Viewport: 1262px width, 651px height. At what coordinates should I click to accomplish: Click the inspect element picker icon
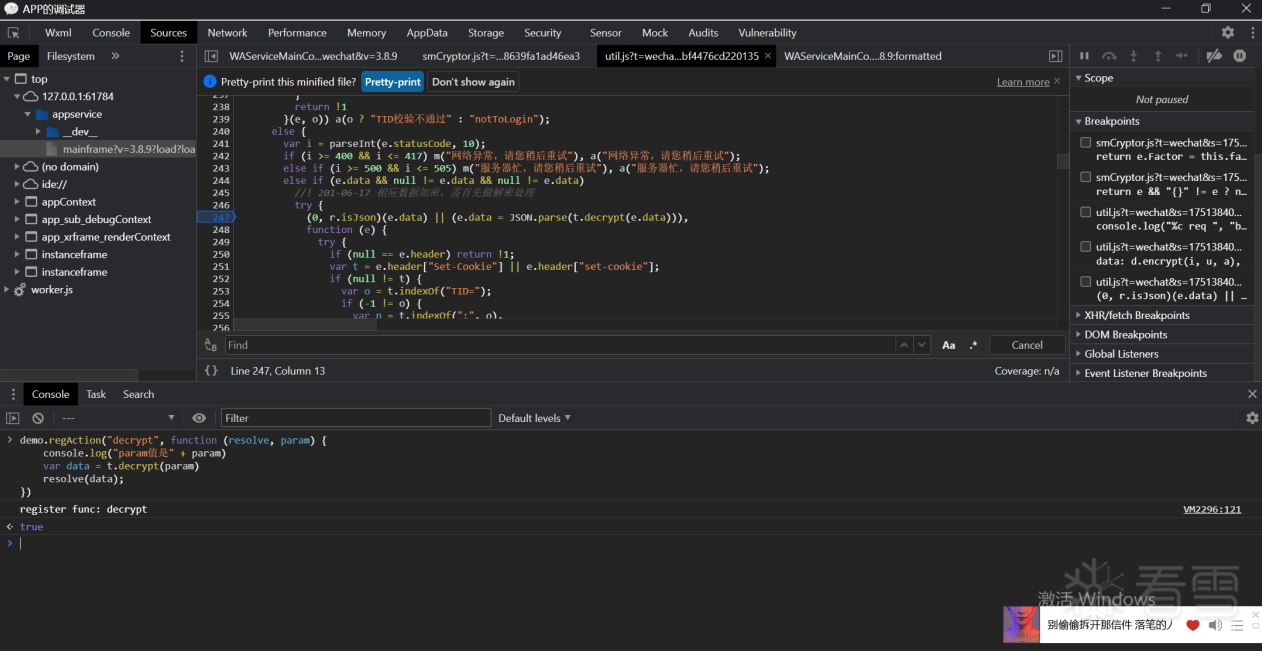(14, 33)
